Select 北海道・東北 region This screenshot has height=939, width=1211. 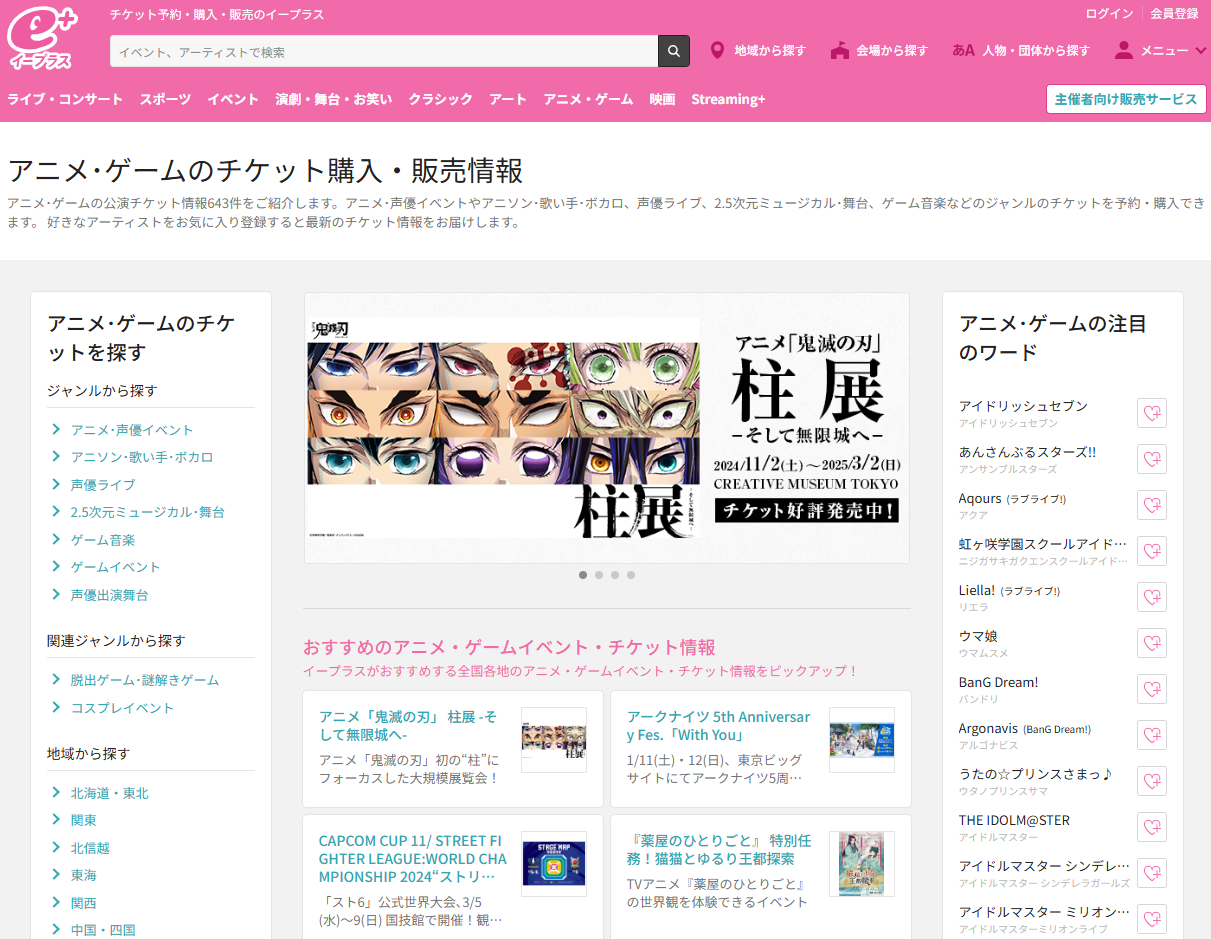click(110, 793)
